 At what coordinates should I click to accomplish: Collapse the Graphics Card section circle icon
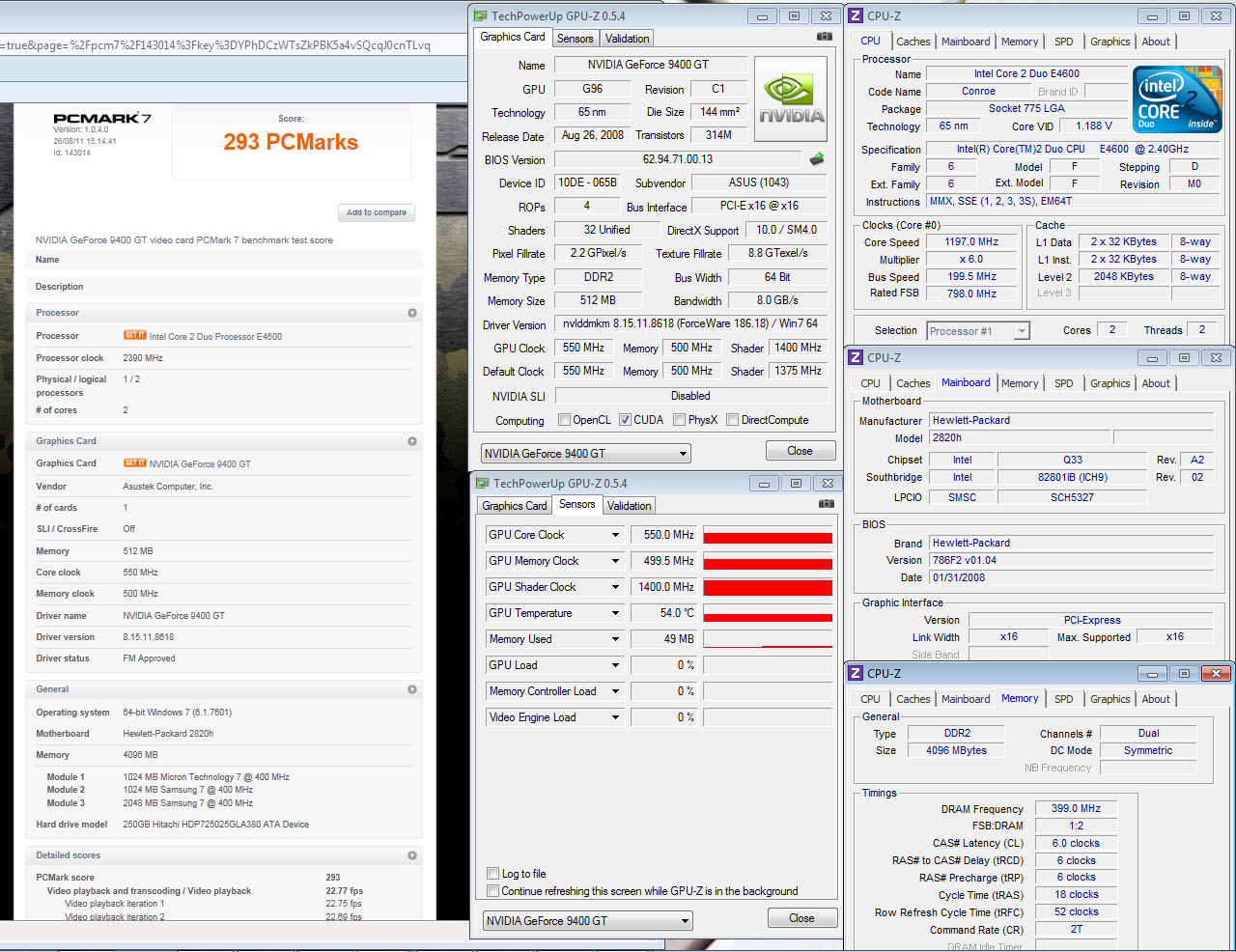click(x=412, y=441)
